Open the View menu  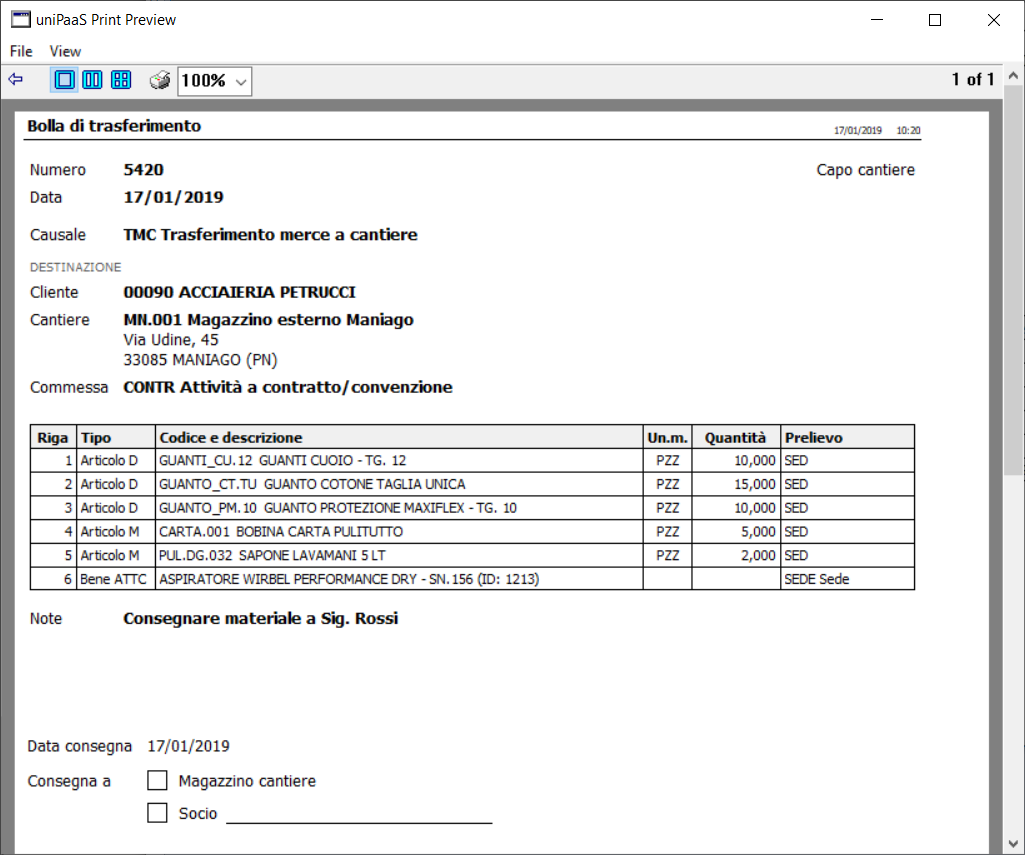pyautogui.click(x=65, y=51)
